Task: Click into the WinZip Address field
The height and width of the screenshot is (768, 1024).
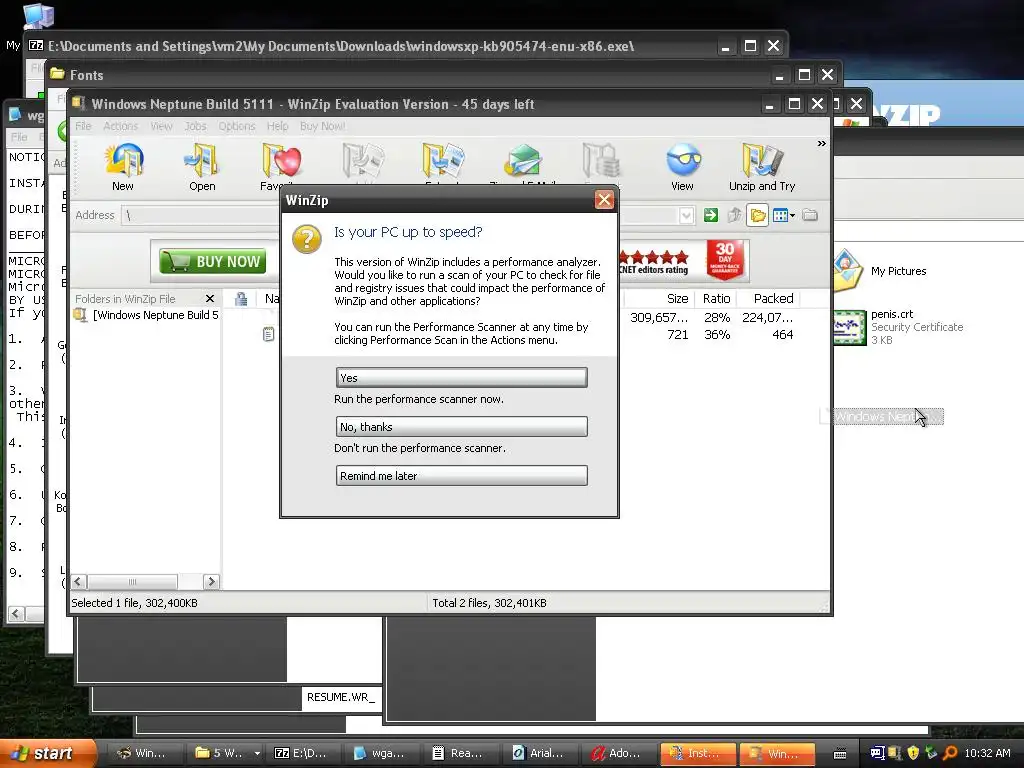Action: click(398, 215)
